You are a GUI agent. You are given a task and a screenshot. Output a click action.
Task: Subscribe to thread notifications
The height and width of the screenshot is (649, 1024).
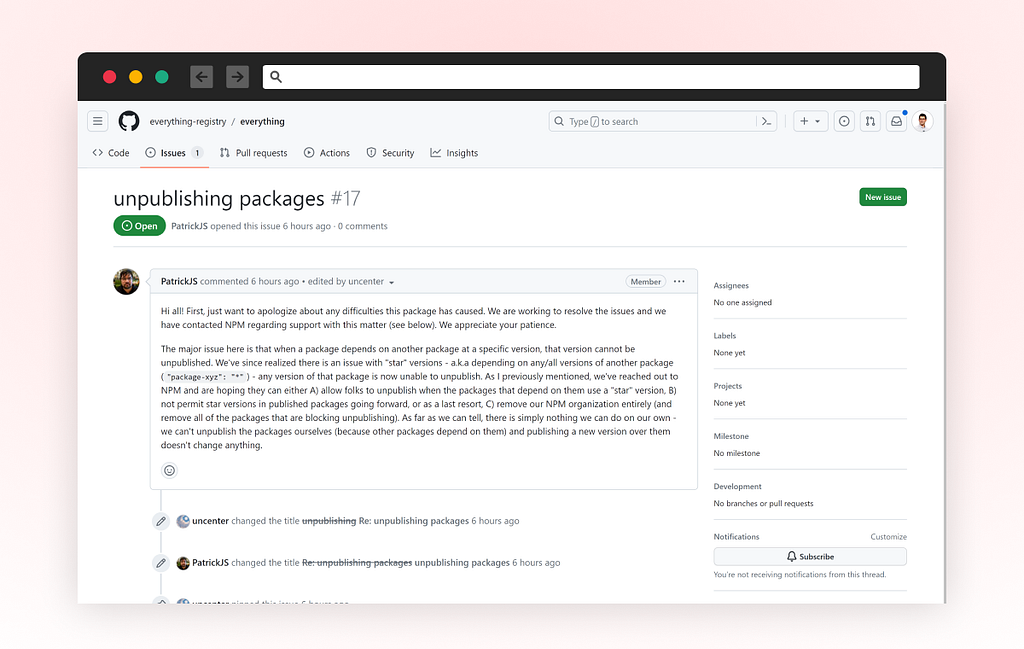(810, 556)
